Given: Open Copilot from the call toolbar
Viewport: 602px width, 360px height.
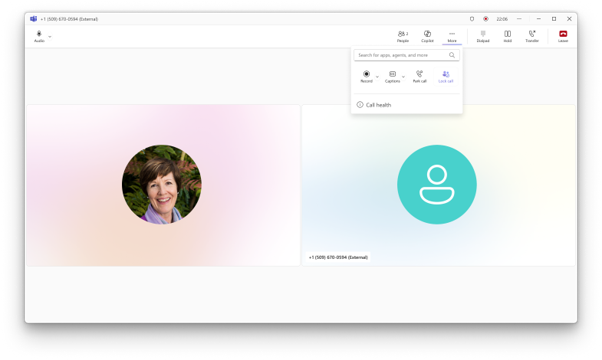Looking at the screenshot, I should coord(427,36).
